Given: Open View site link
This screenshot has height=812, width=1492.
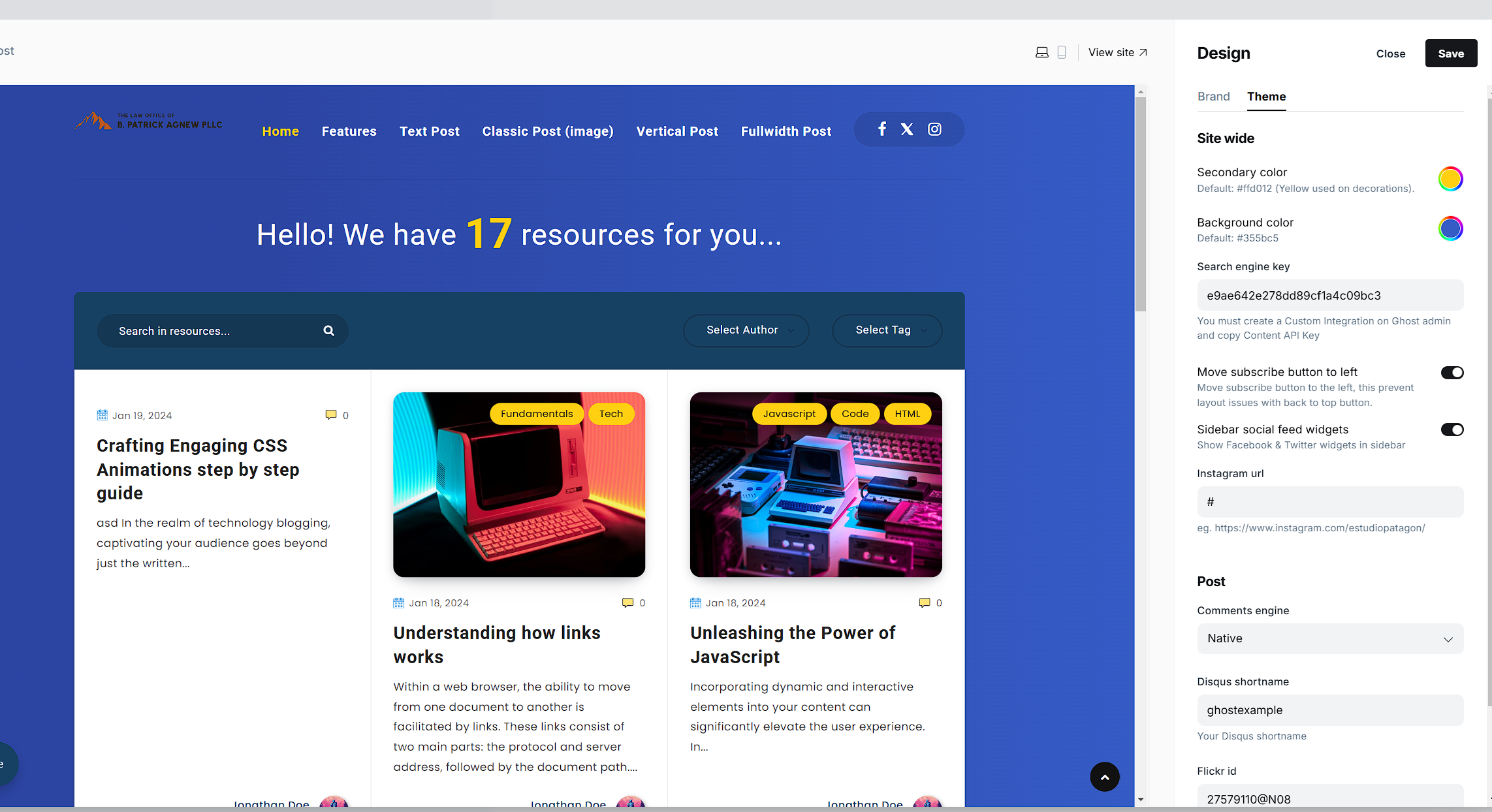Looking at the screenshot, I should click(1117, 52).
